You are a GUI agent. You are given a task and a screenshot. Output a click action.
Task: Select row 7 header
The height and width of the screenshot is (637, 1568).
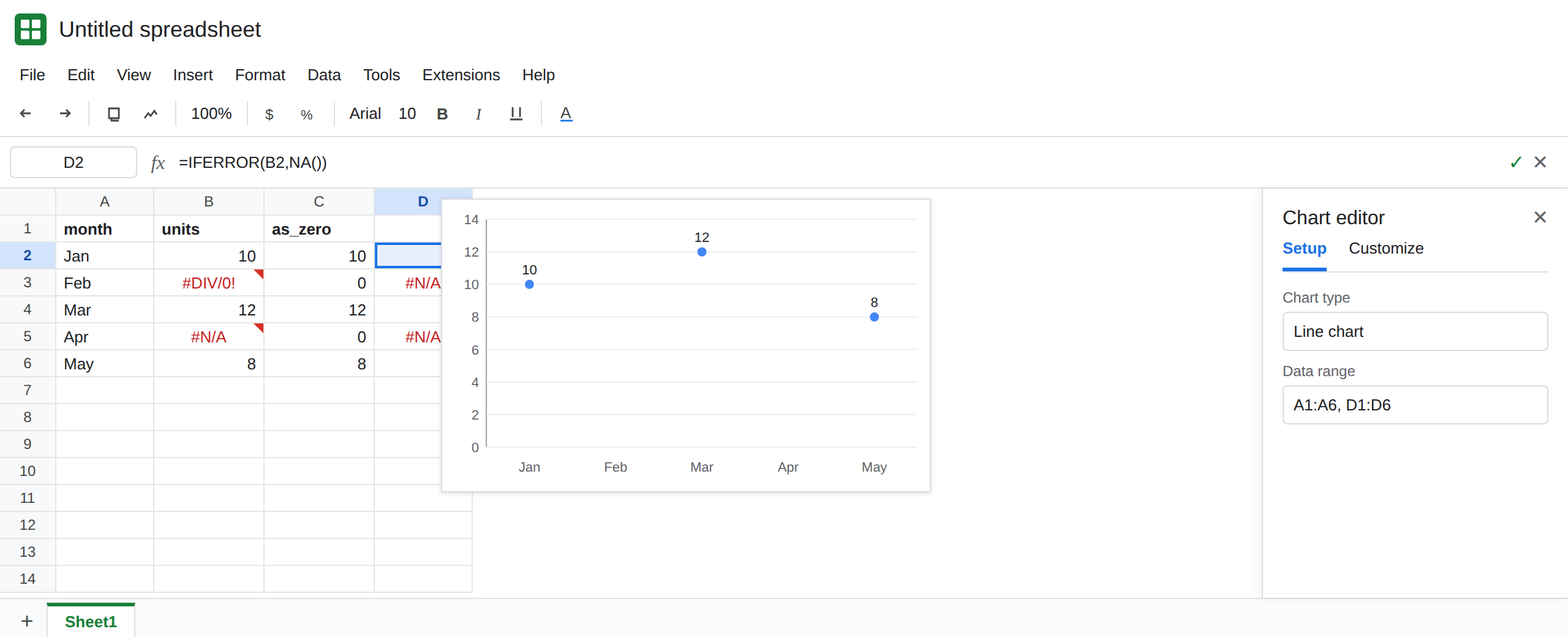point(28,390)
